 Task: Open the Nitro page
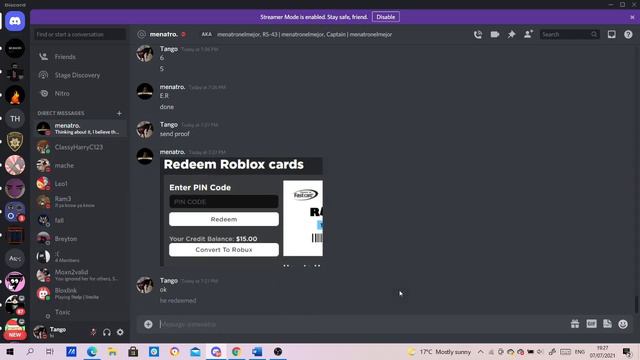click(80, 93)
